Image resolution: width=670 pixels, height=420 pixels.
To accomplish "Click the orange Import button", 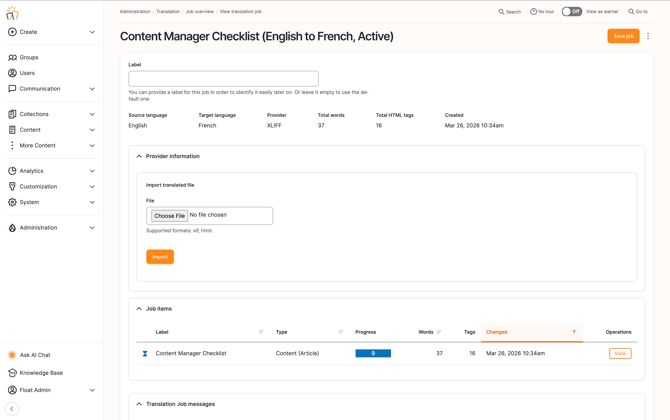I will [x=160, y=257].
